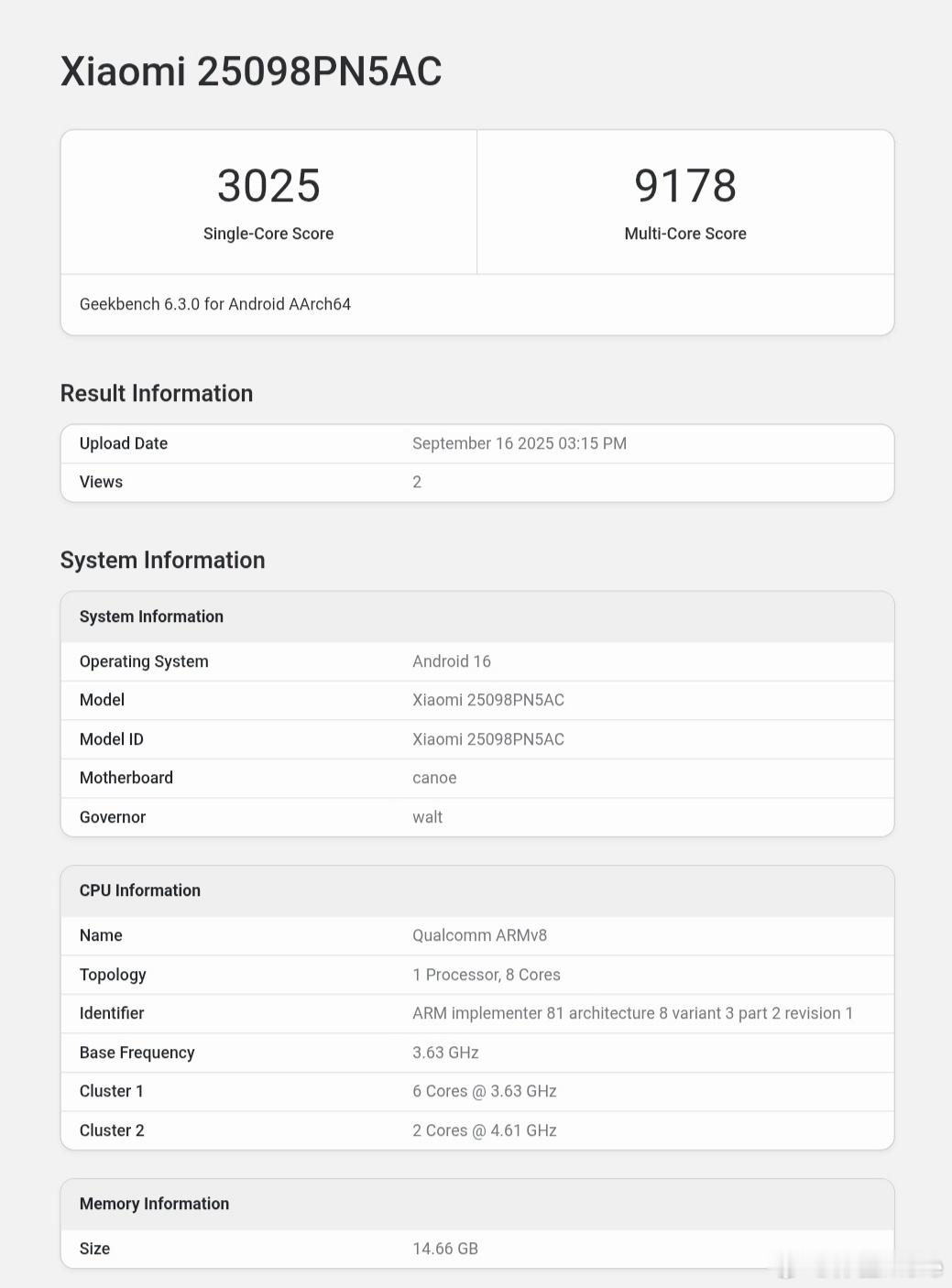Select the governor value walt
Screen dimensions: 952x1288
tap(428, 817)
